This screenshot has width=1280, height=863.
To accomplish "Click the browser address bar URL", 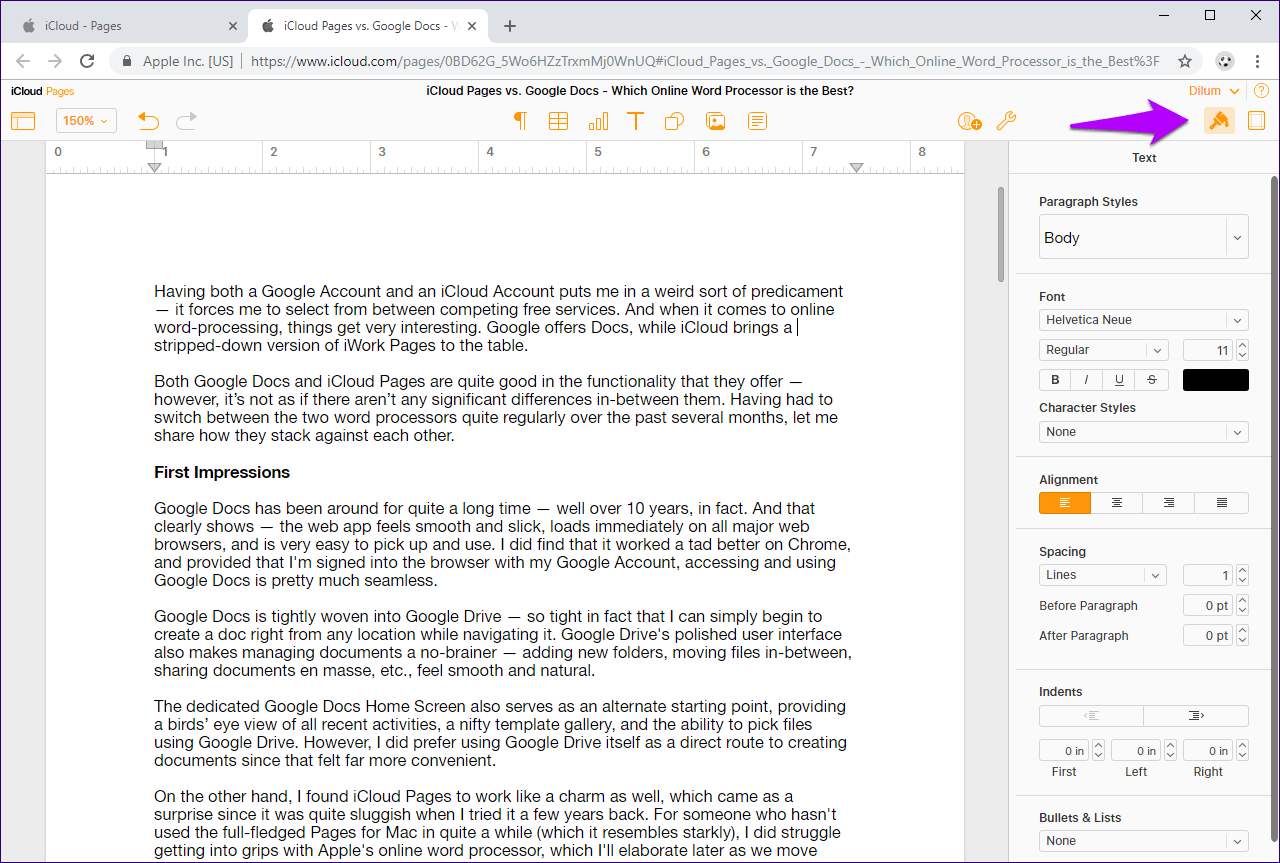I will click(x=705, y=61).
